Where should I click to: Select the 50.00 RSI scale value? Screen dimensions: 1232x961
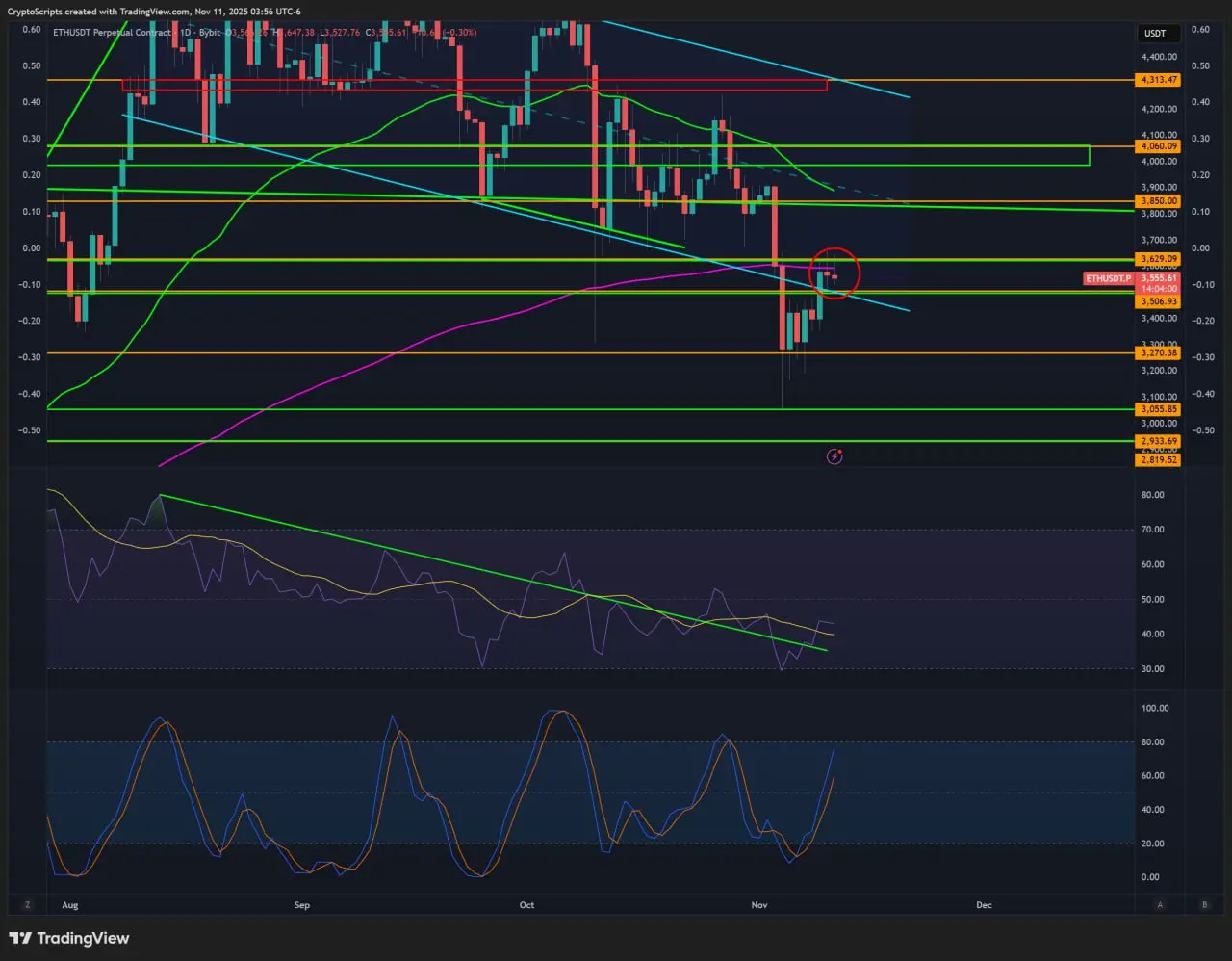click(1152, 599)
